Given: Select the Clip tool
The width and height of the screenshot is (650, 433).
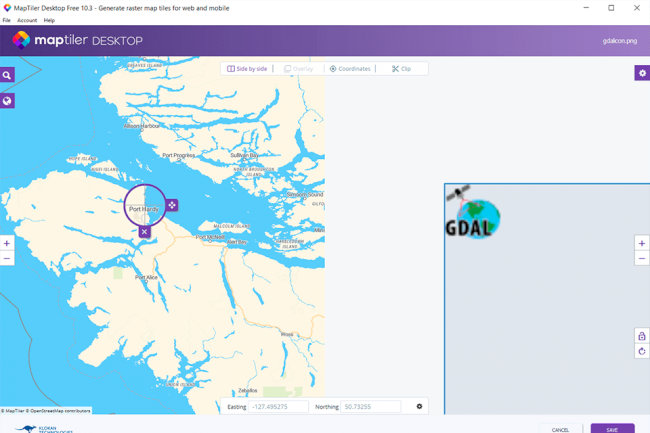Looking at the screenshot, I should (401, 69).
